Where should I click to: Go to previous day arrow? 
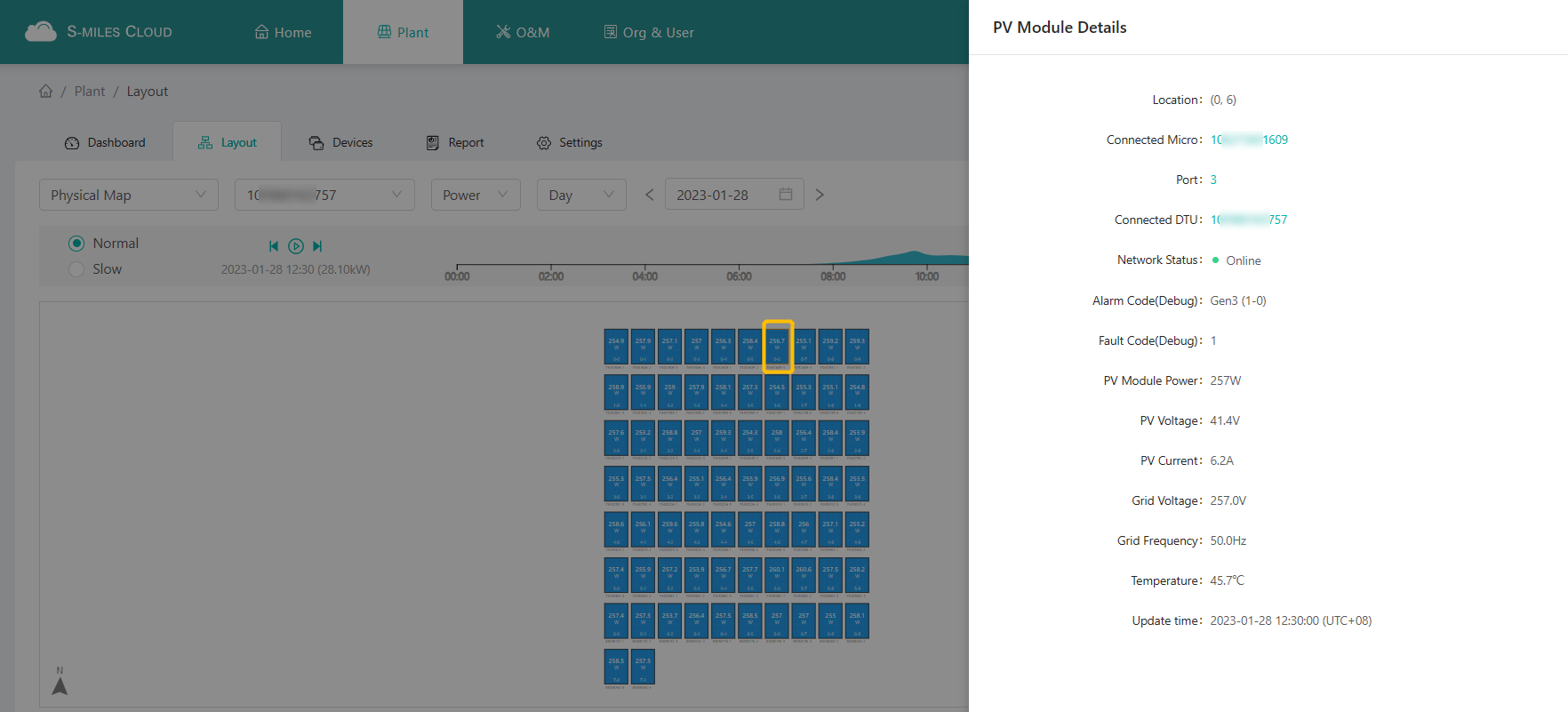649,195
